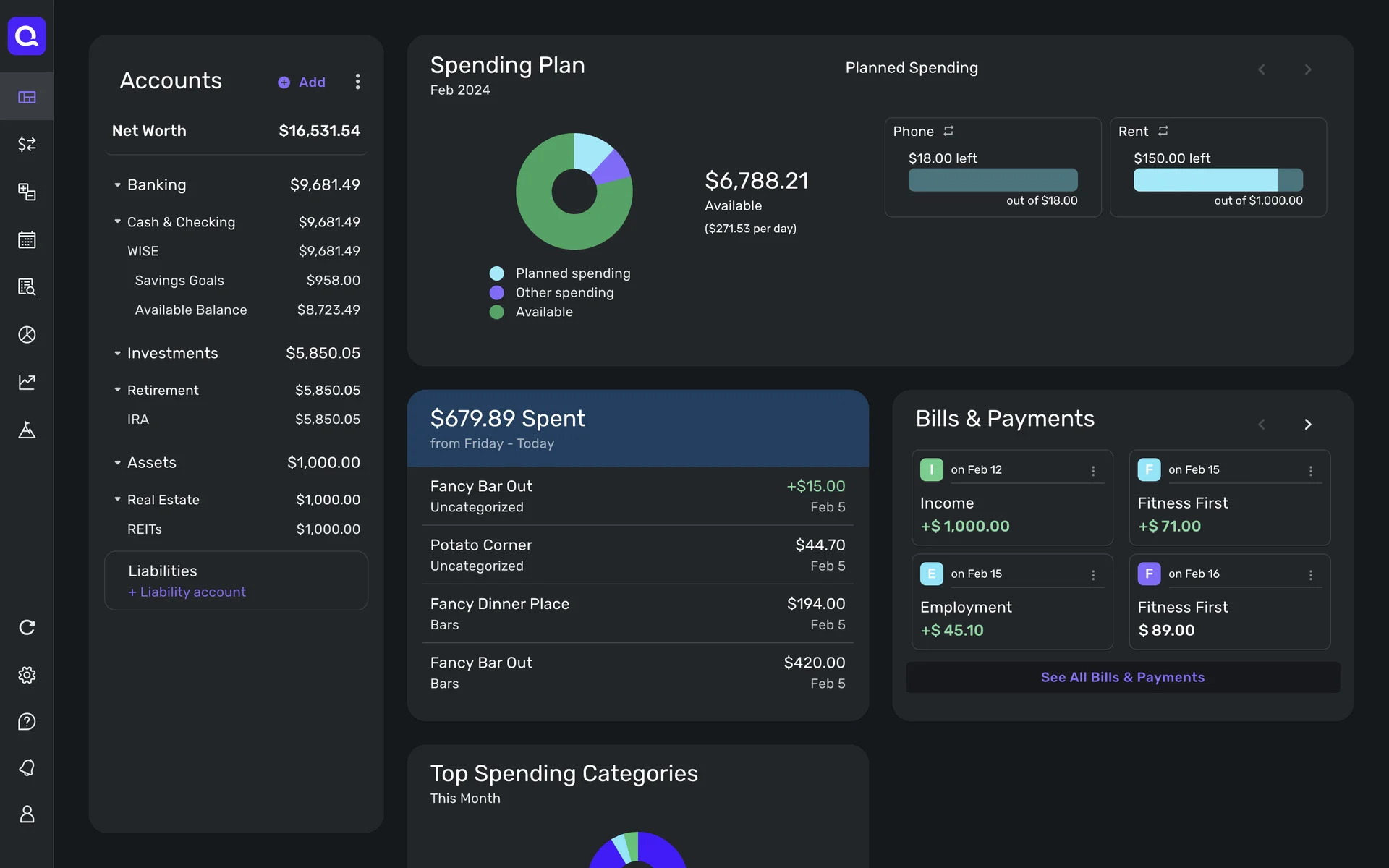
Task: Collapse the Real Estate subgroup
Action: point(117,500)
